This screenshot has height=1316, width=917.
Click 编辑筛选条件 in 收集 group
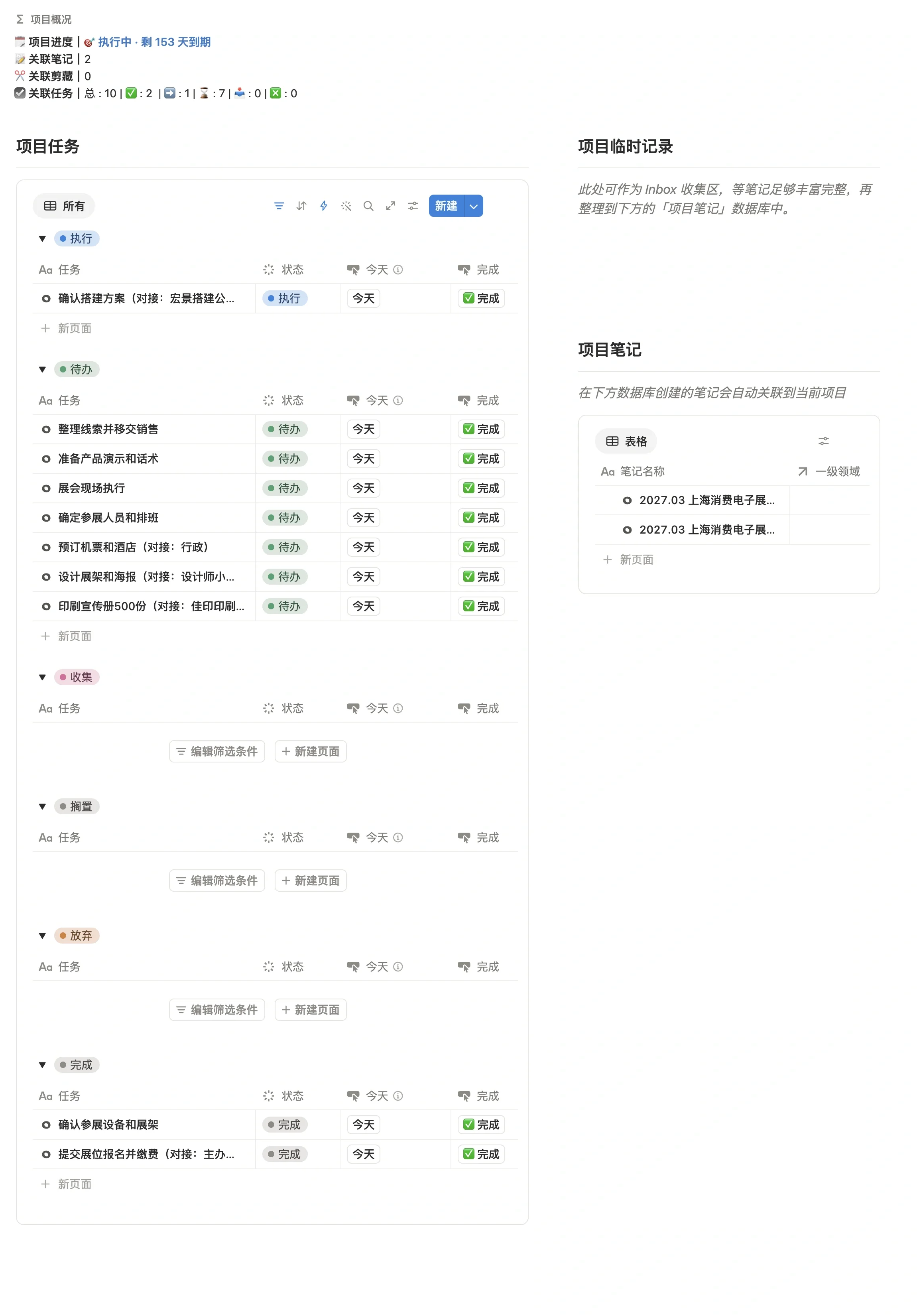pos(217,751)
